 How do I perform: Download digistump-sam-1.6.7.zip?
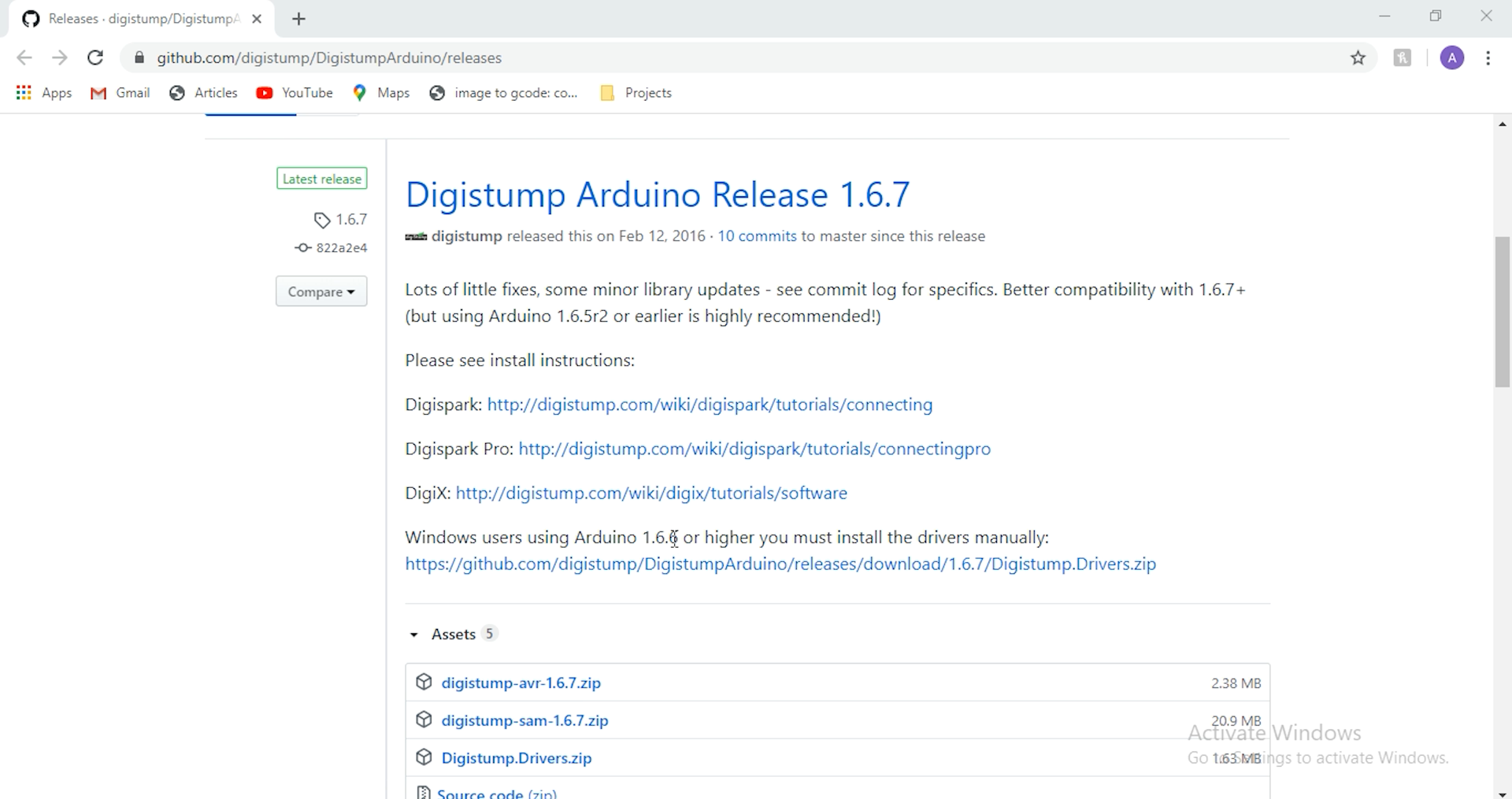coord(525,720)
